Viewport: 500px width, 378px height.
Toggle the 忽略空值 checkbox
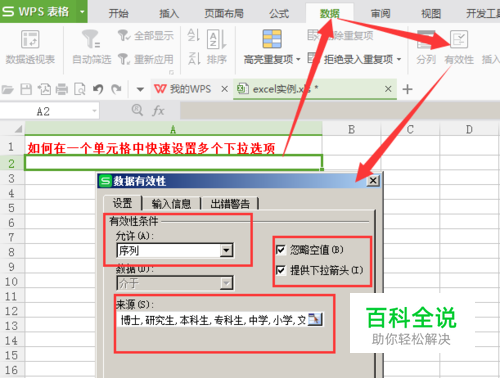pos(281,249)
